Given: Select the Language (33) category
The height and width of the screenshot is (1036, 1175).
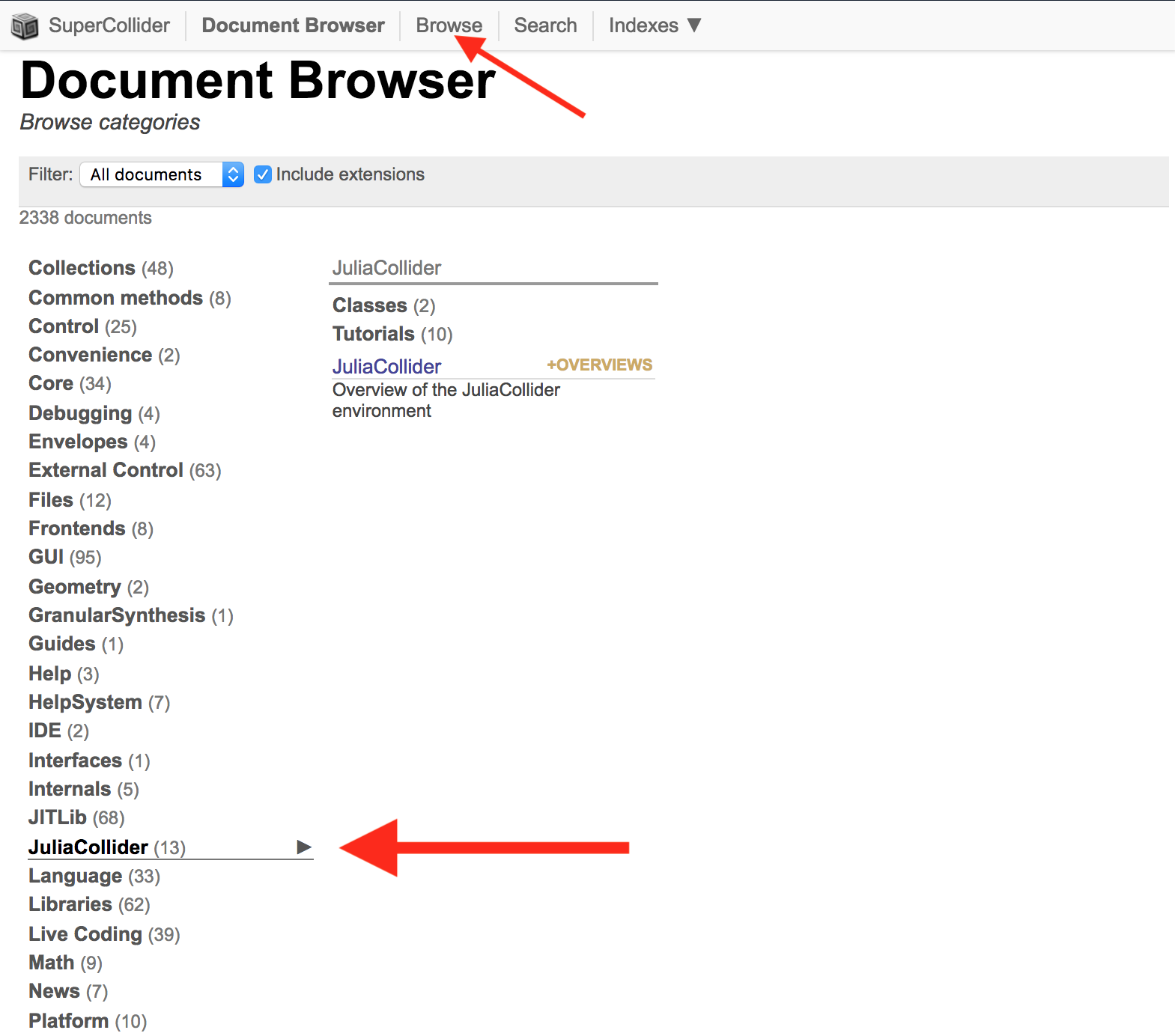Looking at the screenshot, I should [x=94, y=876].
